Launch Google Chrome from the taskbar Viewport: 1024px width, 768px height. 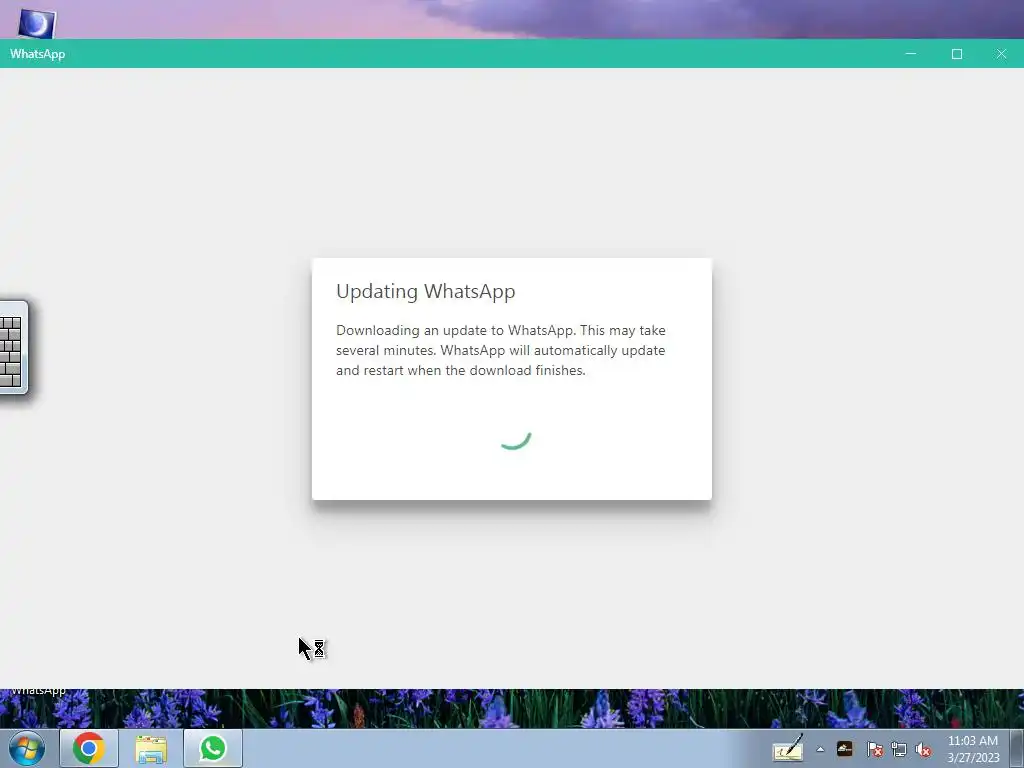[x=89, y=748]
